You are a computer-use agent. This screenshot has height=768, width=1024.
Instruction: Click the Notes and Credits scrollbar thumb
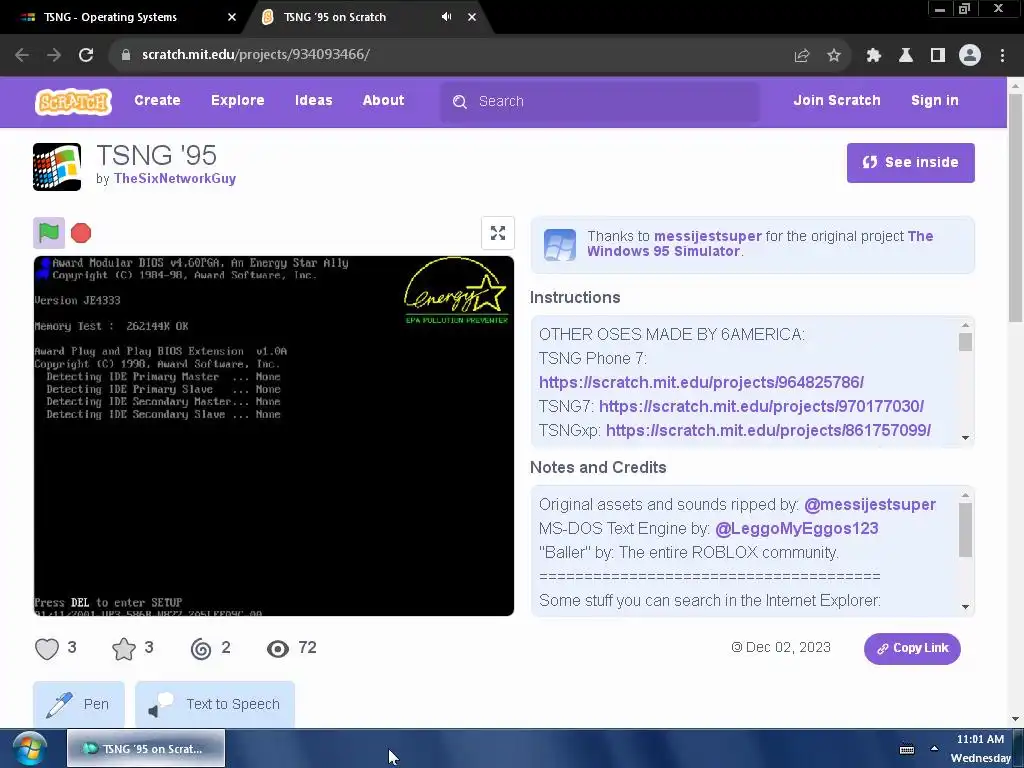pyautogui.click(x=965, y=530)
